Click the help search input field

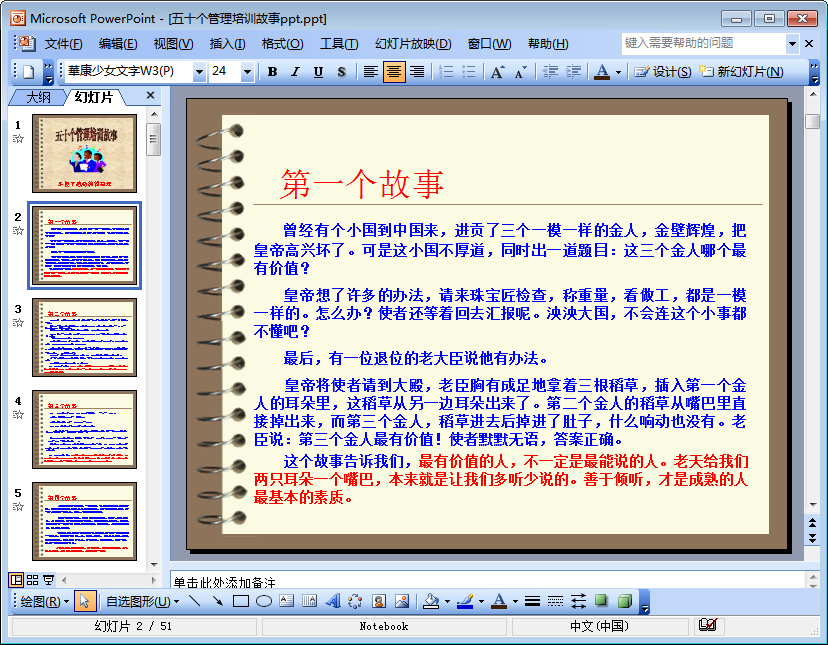(704, 43)
